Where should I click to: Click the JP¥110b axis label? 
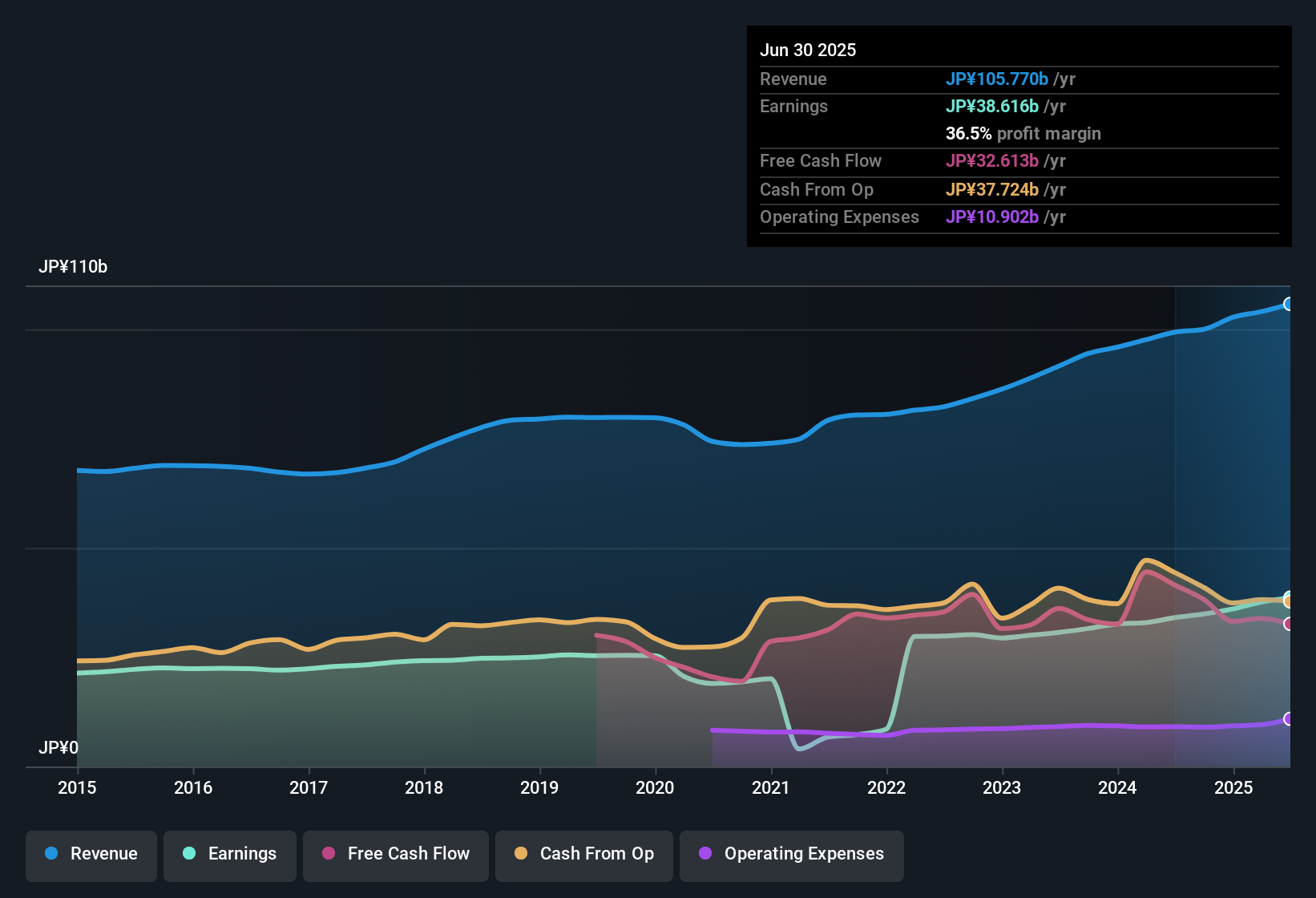74,266
